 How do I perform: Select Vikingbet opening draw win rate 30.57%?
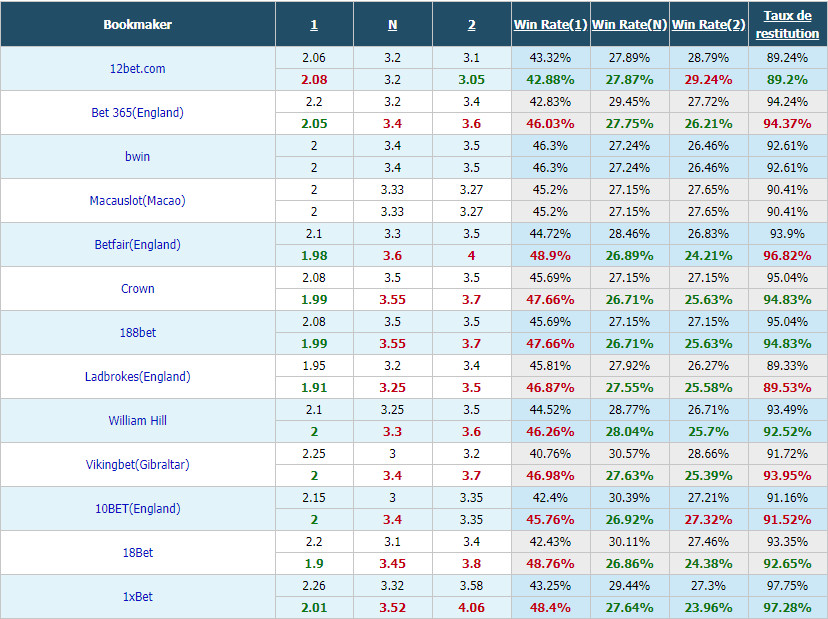coord(629,454)
